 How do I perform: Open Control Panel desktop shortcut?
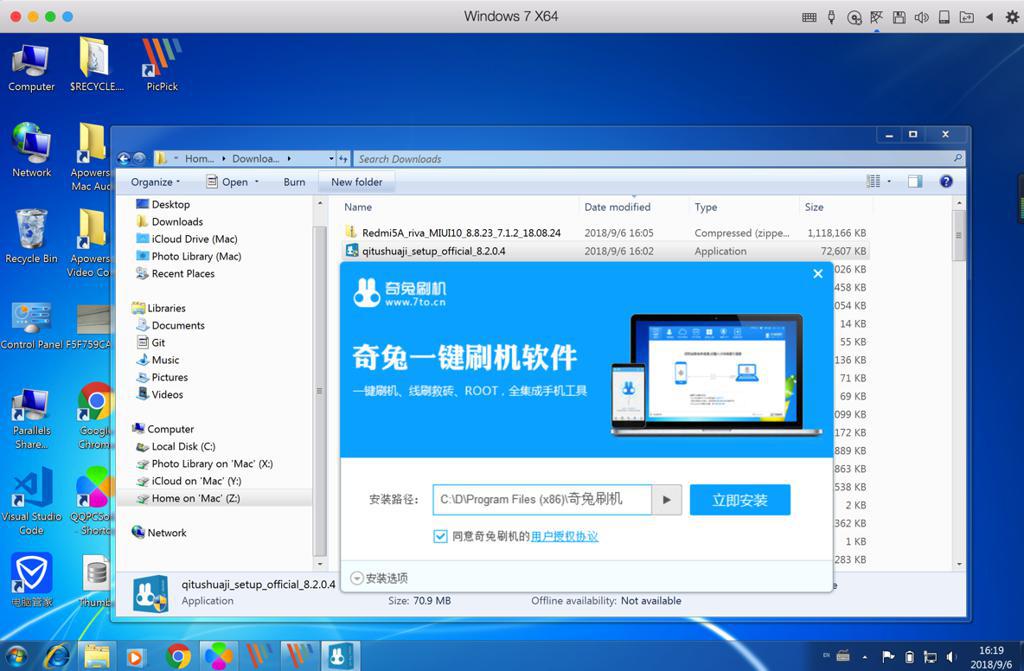click(31, 325)
